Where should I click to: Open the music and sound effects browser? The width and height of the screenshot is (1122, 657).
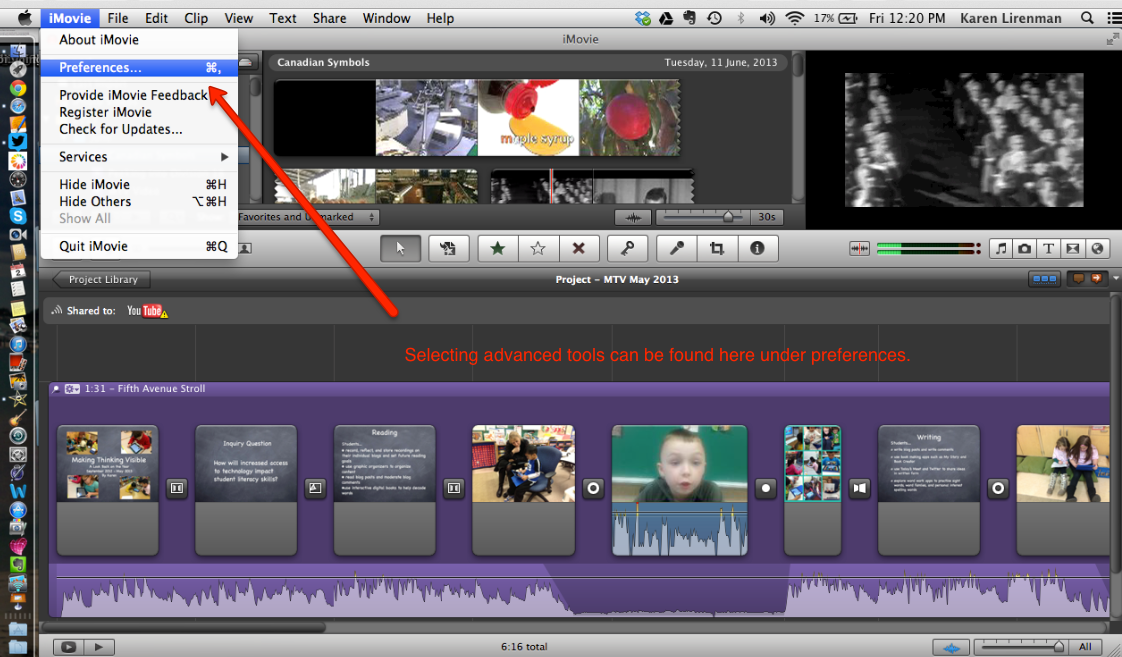point(1001,248)
